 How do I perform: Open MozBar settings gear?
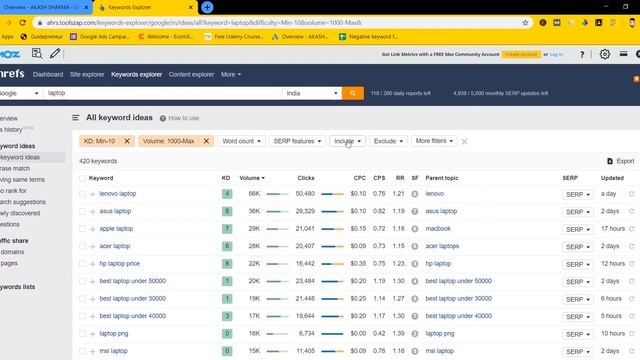(605, 54)
